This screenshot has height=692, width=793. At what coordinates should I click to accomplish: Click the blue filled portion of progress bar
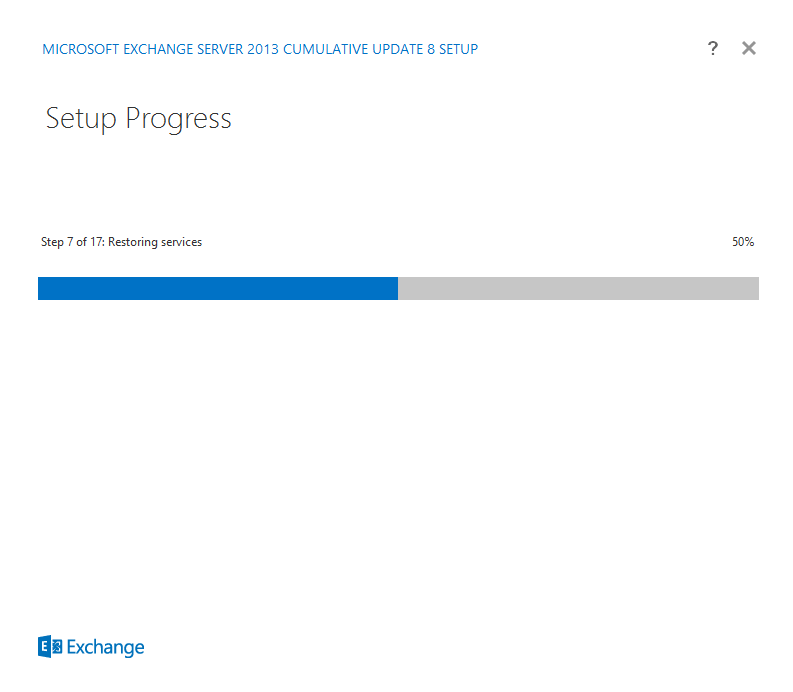[218, 288]
